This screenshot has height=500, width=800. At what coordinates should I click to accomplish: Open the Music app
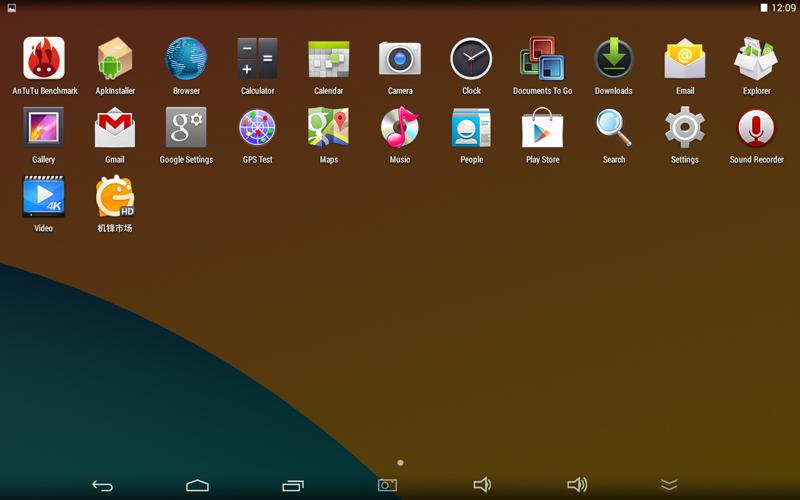coord(400,127)
